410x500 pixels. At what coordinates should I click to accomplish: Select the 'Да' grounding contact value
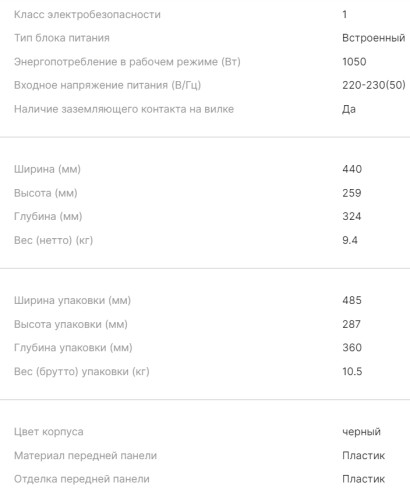click(349, 109)
